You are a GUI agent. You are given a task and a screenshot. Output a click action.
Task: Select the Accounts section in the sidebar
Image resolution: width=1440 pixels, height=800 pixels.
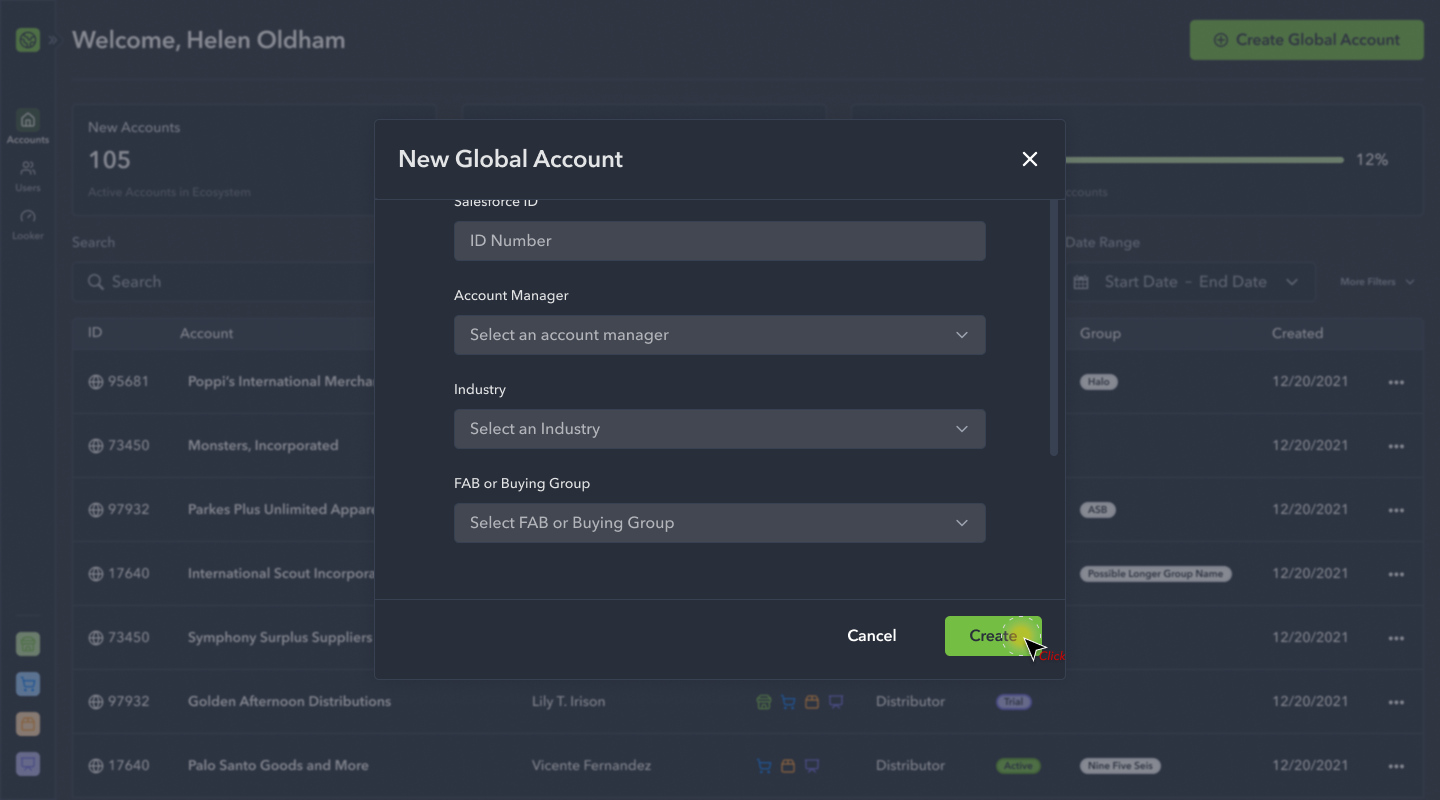[27, 121]
